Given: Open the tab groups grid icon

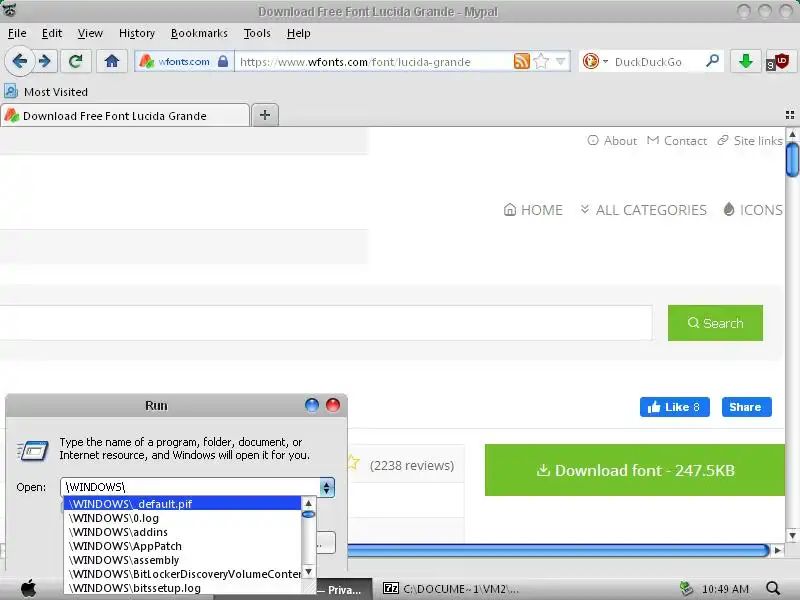Looking at the screenshot, I should (790, 115).
